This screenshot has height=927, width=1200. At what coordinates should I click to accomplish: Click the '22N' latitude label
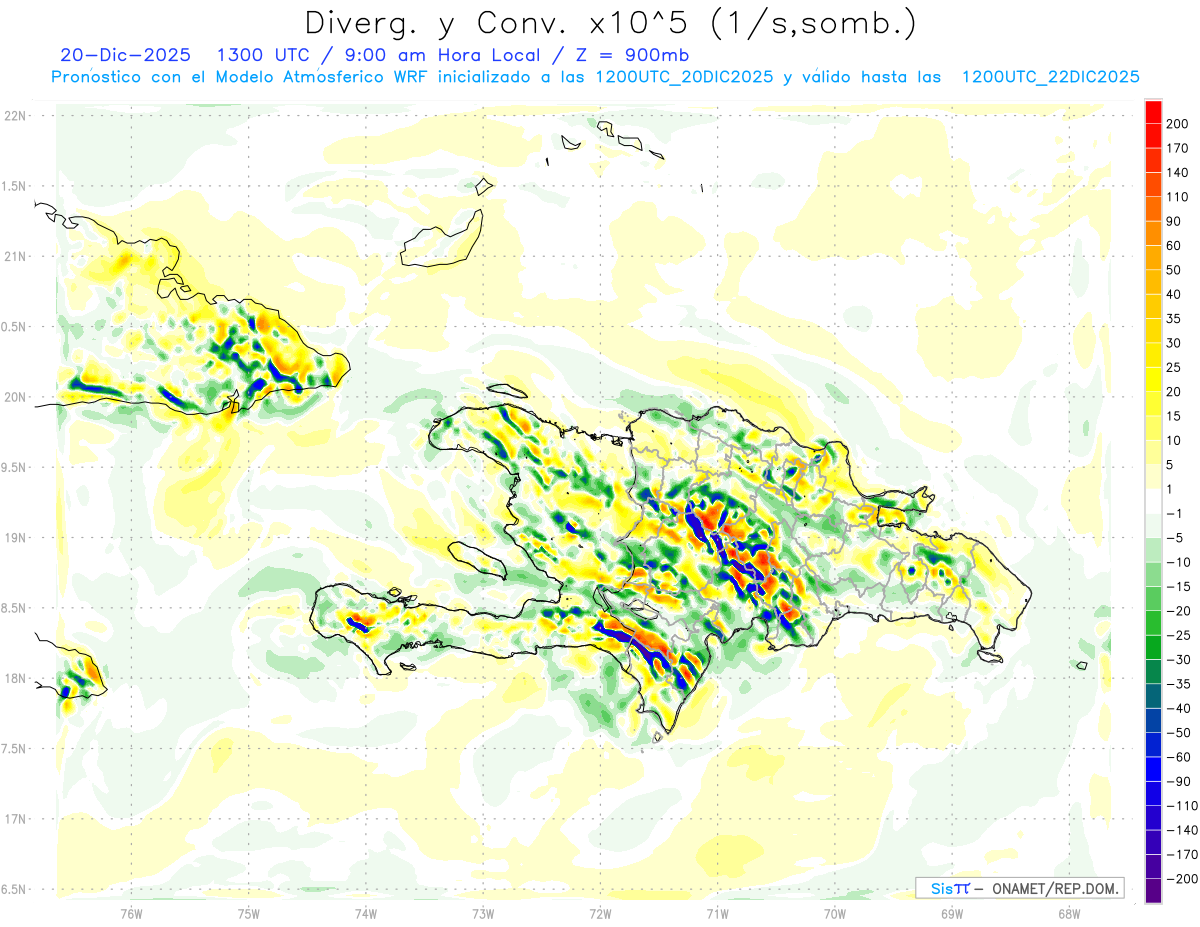15,115
